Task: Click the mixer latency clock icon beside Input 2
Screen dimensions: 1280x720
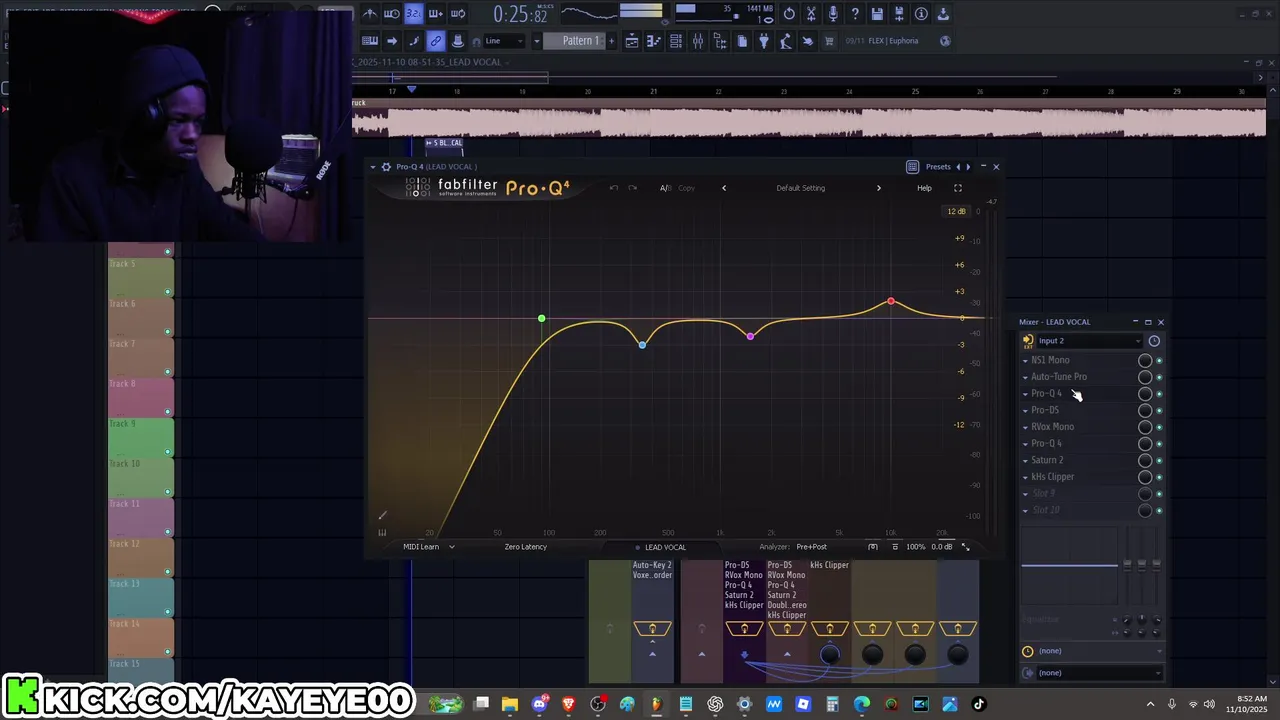Action: tap(1154, 341)
